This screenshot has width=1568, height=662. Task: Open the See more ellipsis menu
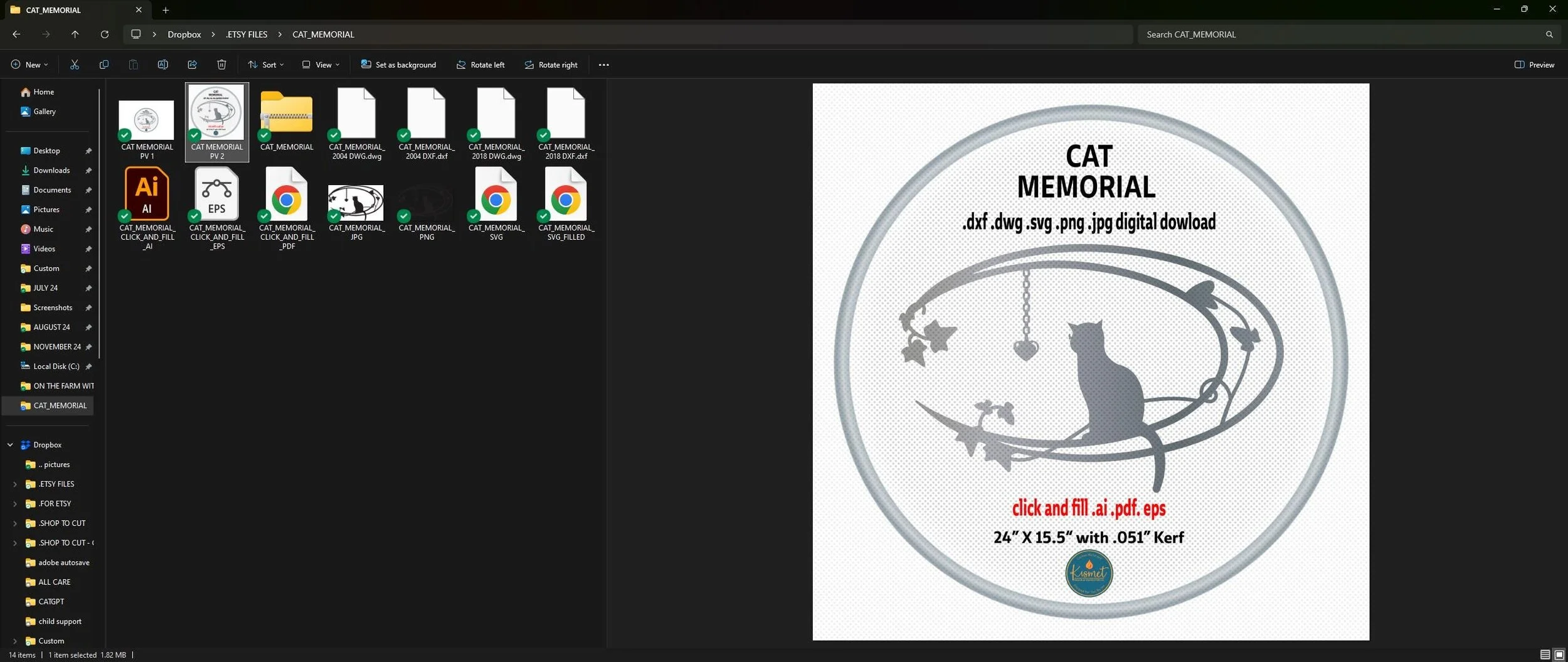click(603, 65)
